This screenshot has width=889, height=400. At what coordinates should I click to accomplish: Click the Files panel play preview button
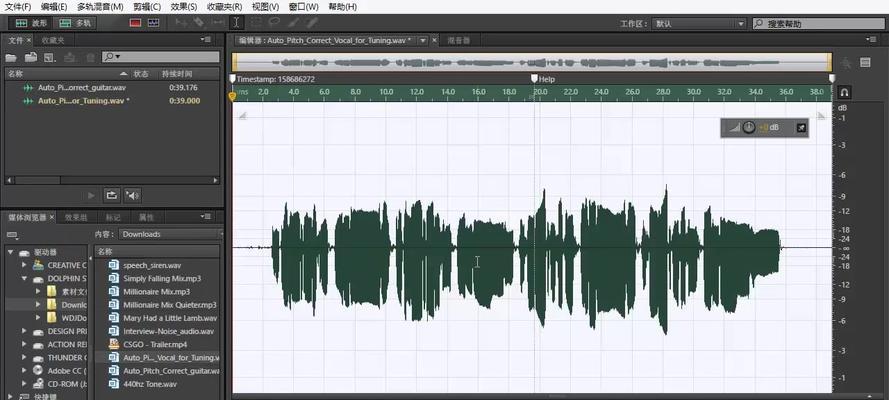(x=91, y=195)
